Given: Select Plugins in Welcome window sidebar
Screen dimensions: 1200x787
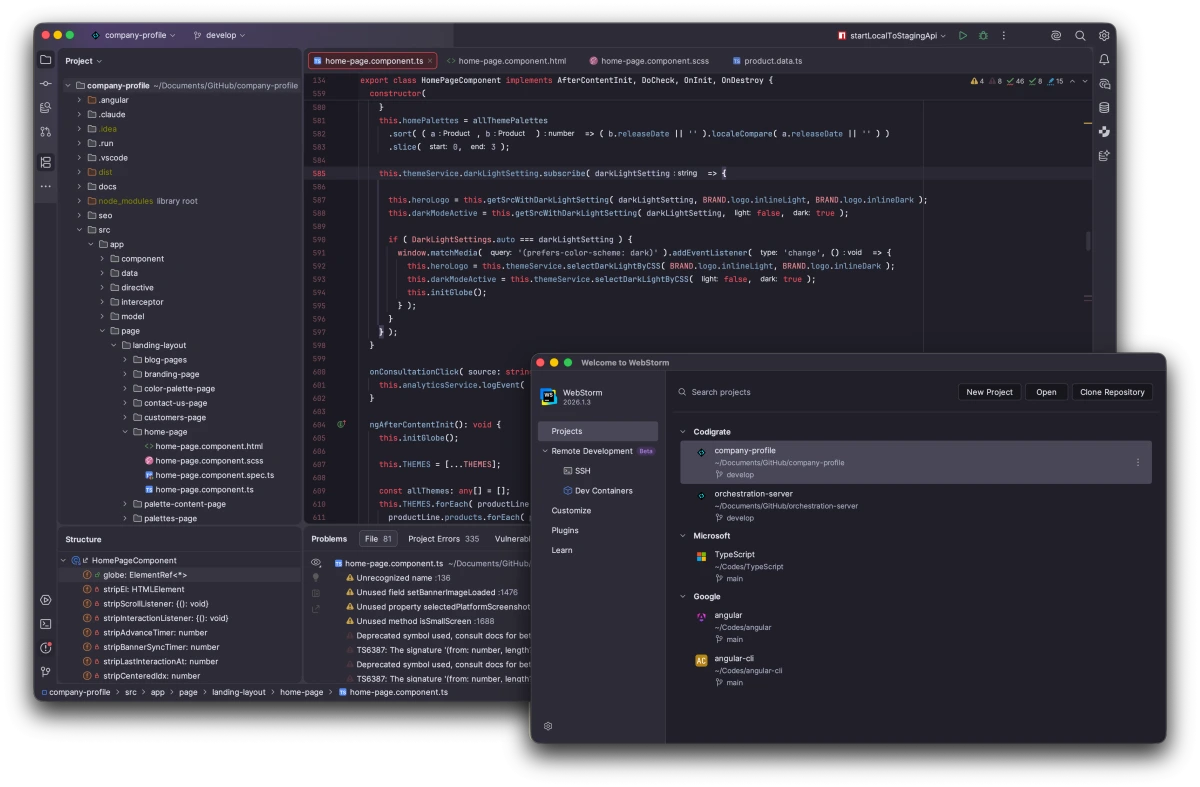Looking at the screenshot, I should point(565,530).
